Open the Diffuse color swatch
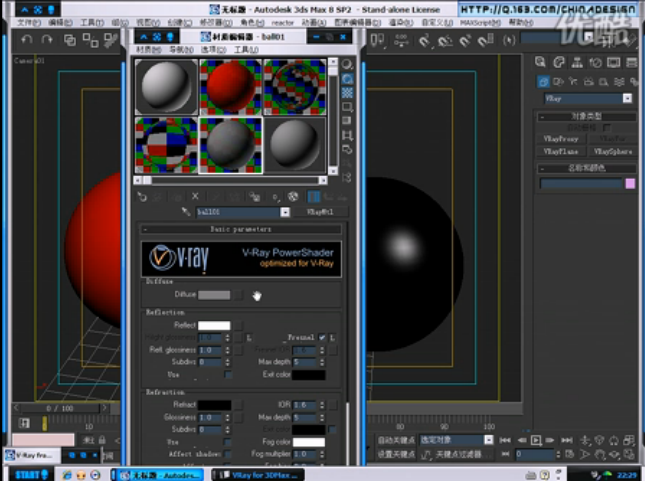This screenshot has height=481, width=645. tap(214, 295)
